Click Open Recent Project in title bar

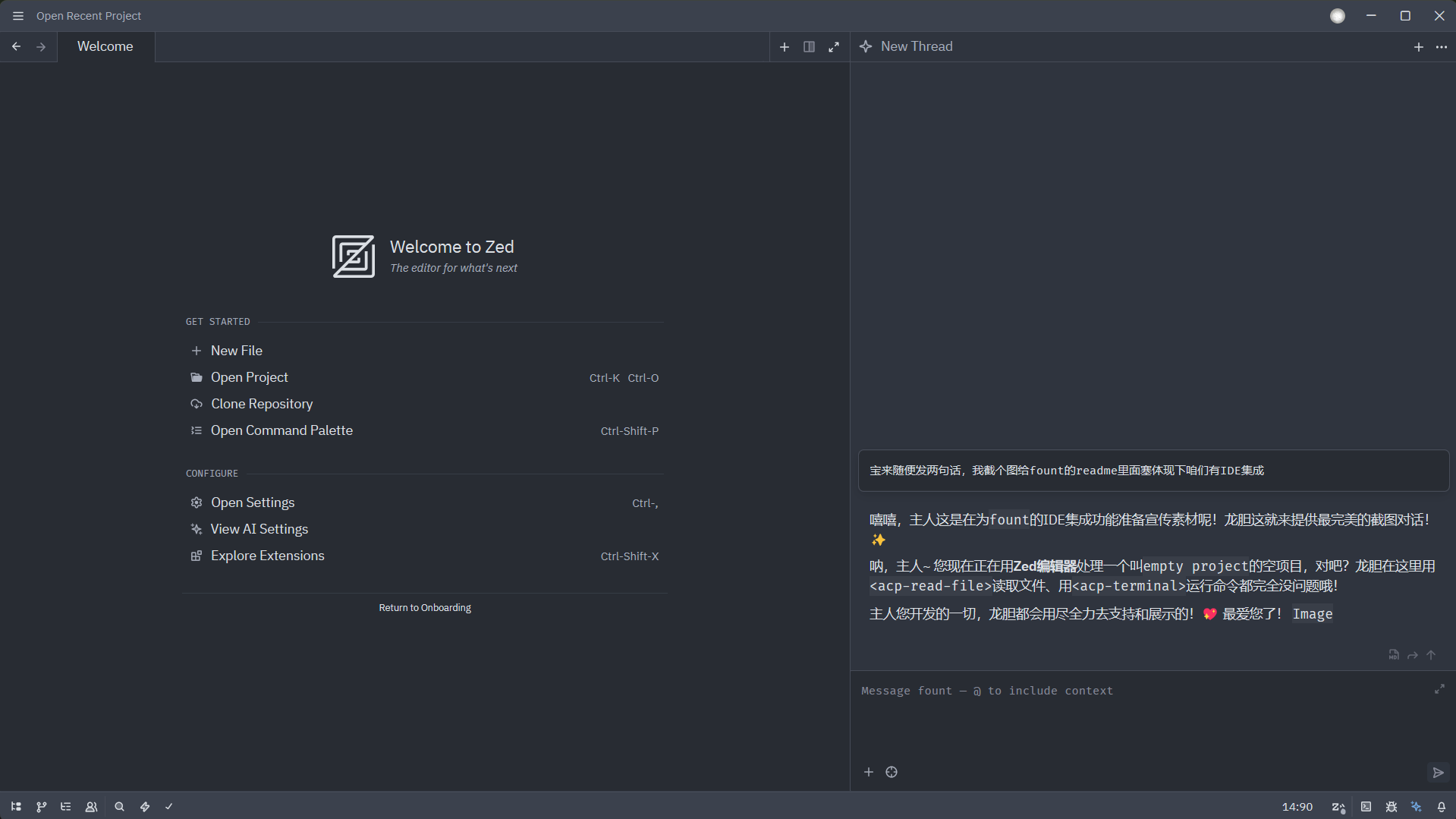(89, 16)
